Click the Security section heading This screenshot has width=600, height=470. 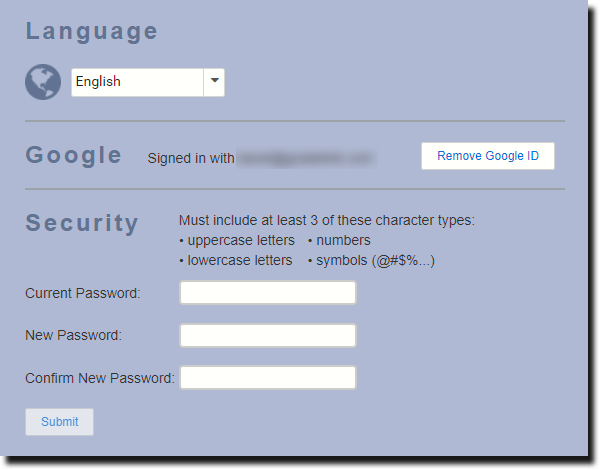click(82, 223)
